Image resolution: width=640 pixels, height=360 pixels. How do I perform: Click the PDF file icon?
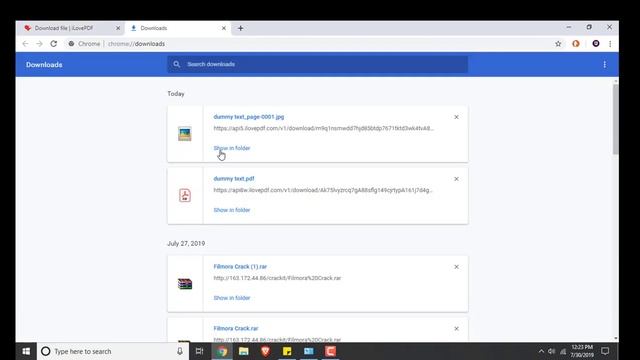[185, 195]
